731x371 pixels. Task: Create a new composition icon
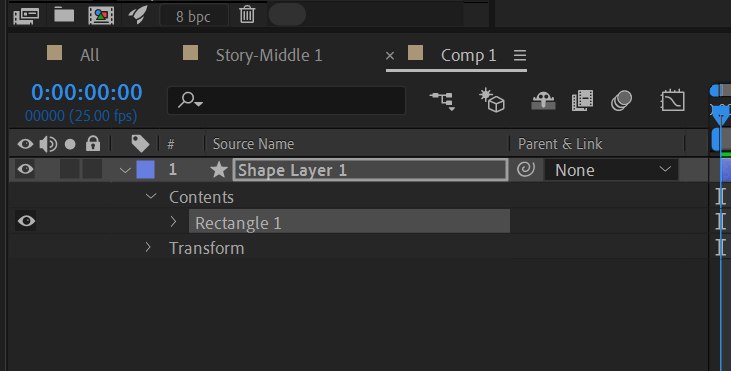pyautogui.click(x=101, y=16)
